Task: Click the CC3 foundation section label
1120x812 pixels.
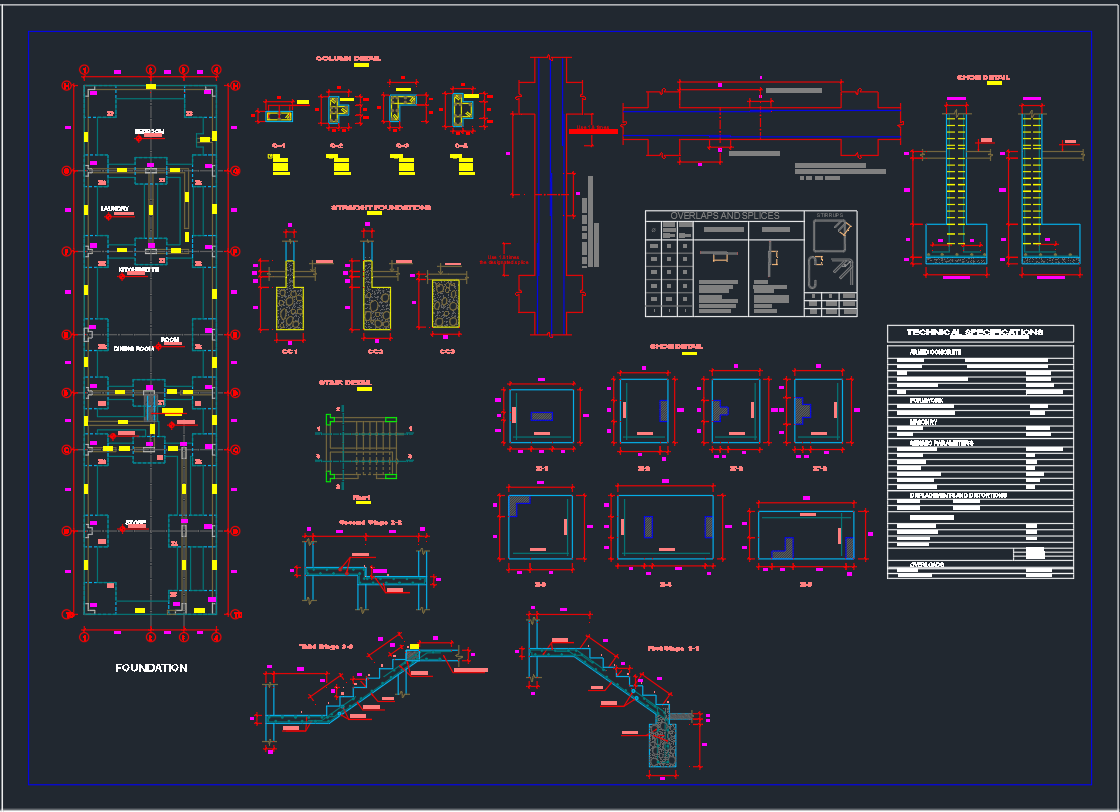Action: (447, 351)
